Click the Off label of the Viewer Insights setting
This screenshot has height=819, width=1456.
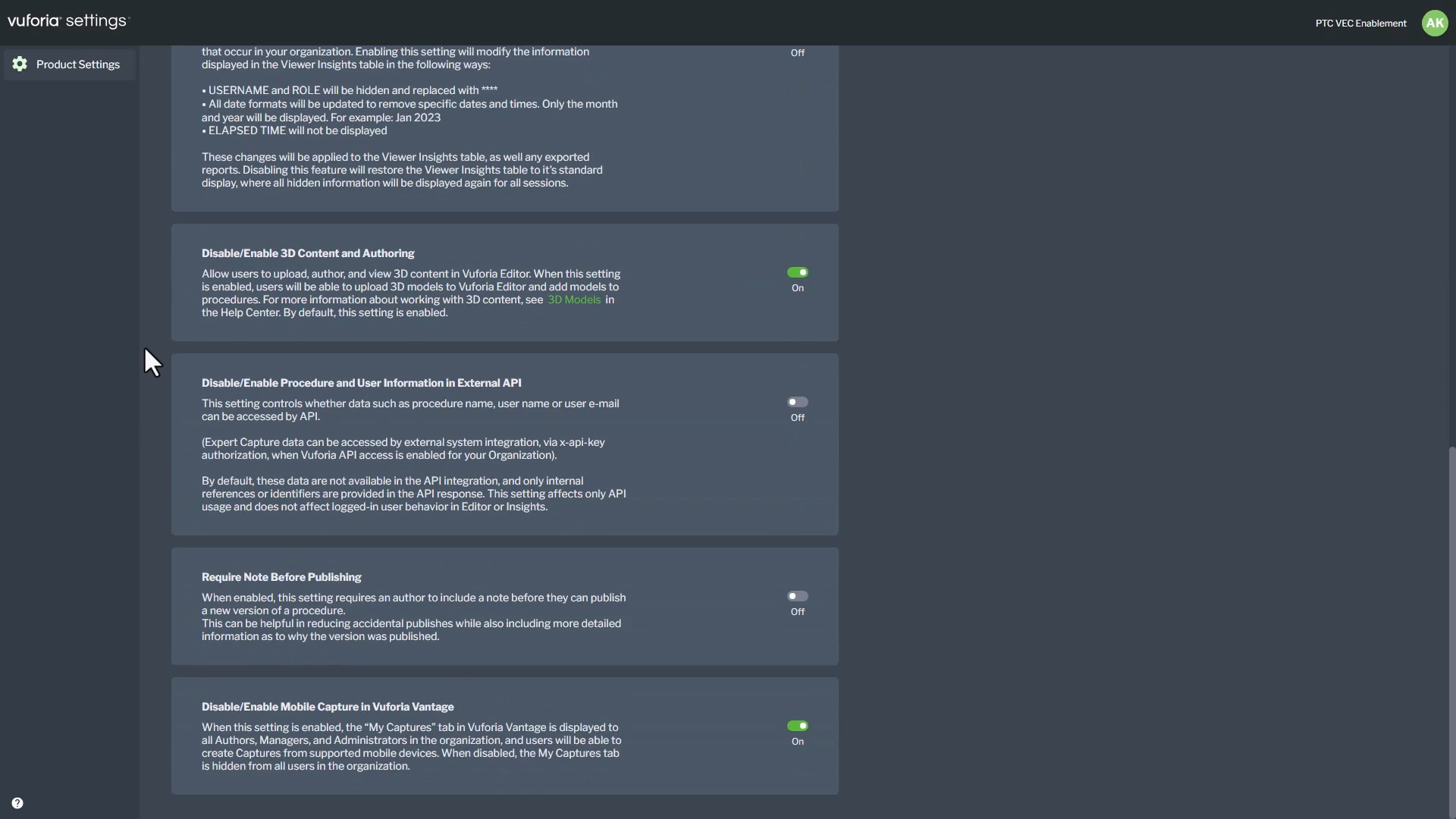[798, 53]
